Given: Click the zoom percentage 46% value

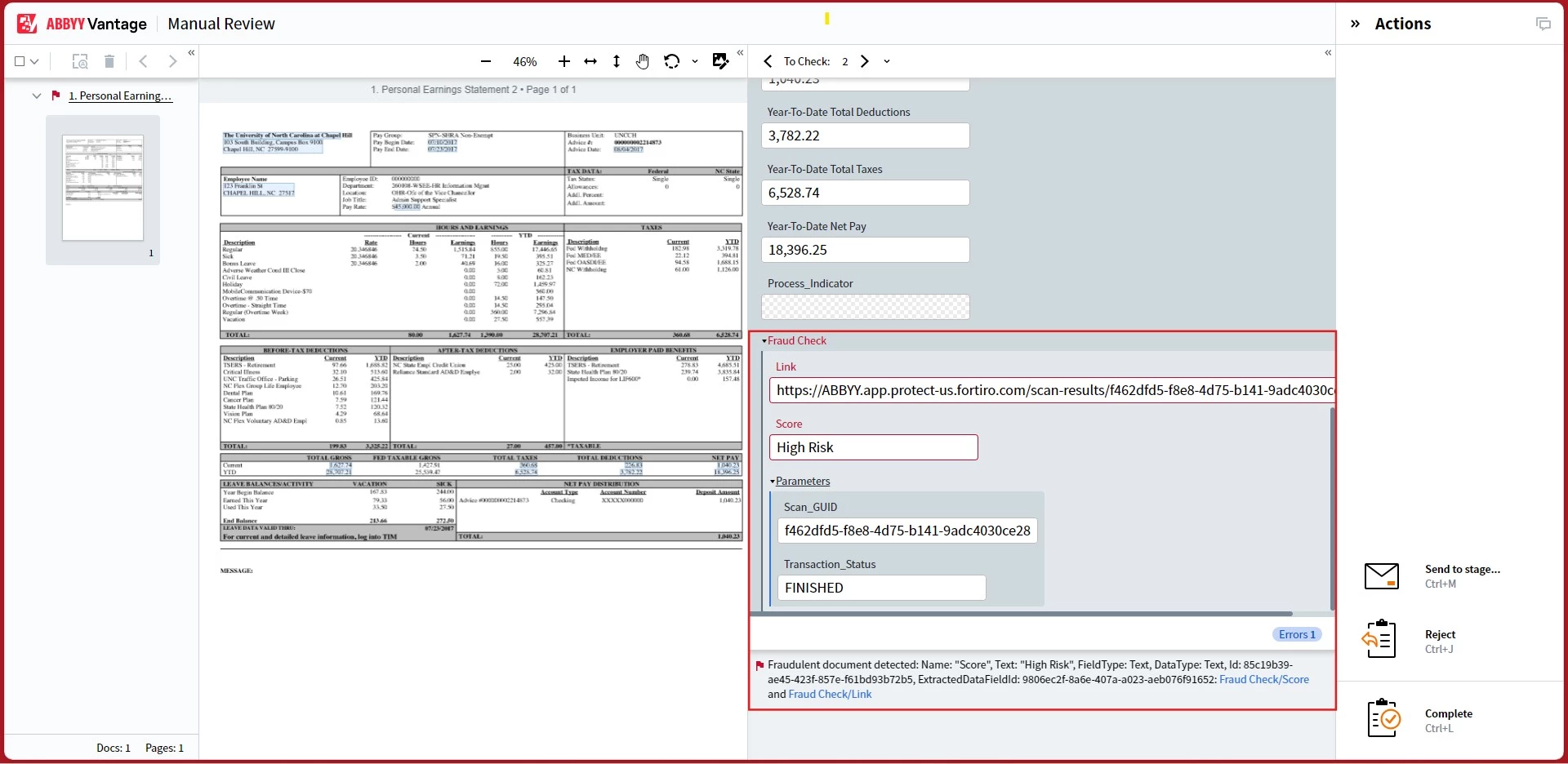Looking at the screenshot, I should click(x=524, y=61).
